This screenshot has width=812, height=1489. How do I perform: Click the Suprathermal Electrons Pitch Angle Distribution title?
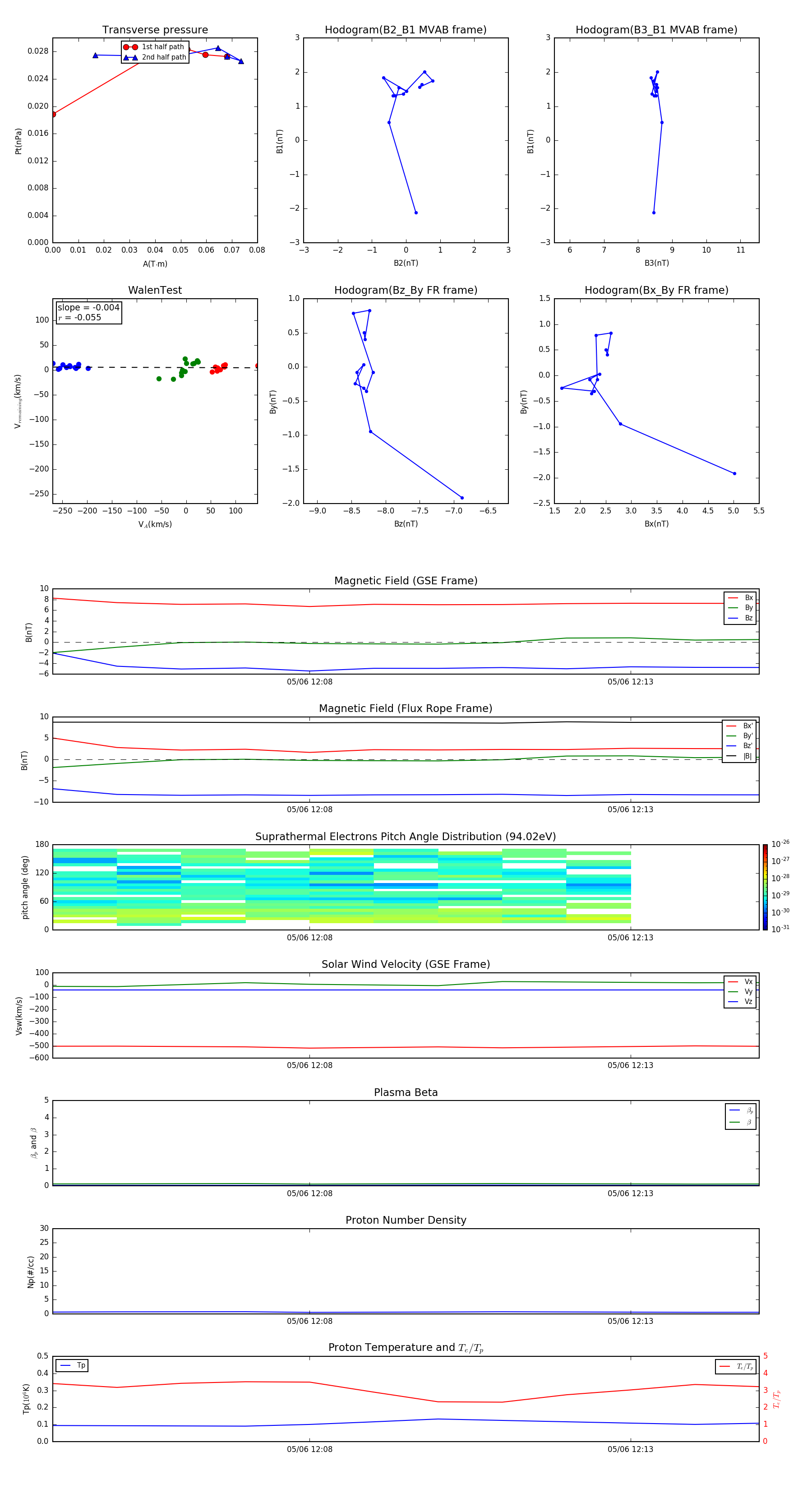pos(406,837)
